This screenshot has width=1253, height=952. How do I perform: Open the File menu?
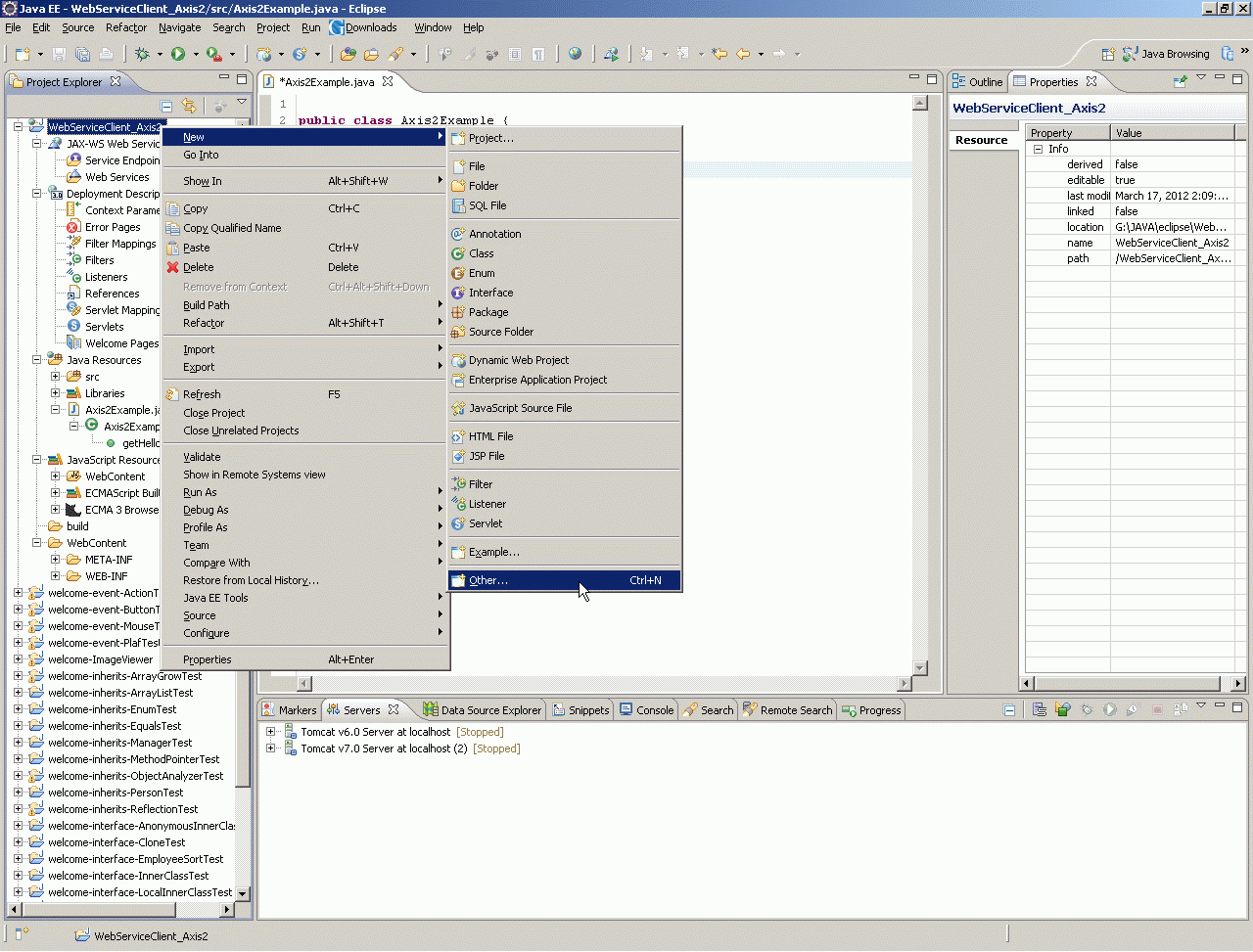tap(13, 27)
